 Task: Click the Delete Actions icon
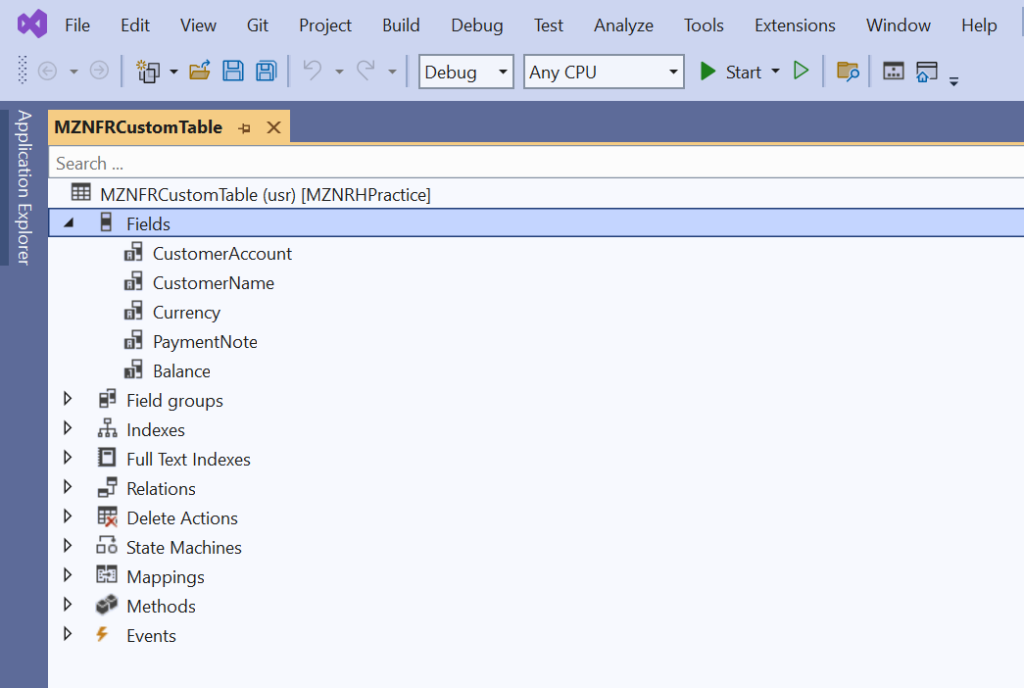(x=107, y=517)
